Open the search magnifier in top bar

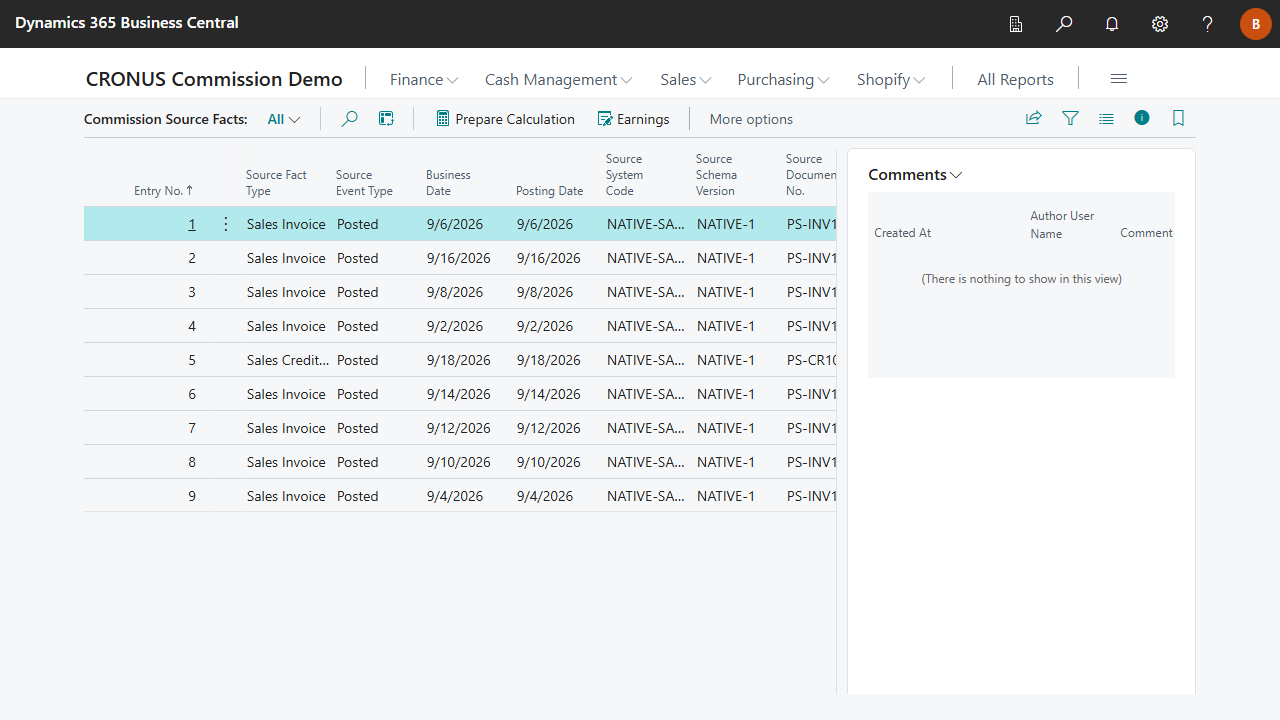[x=1064, y=24]
